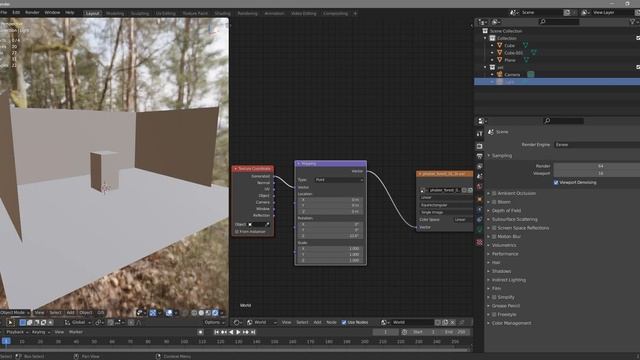The image size is (640, 360).
Task: Jump to the timeline start frame
Action: 216,332
